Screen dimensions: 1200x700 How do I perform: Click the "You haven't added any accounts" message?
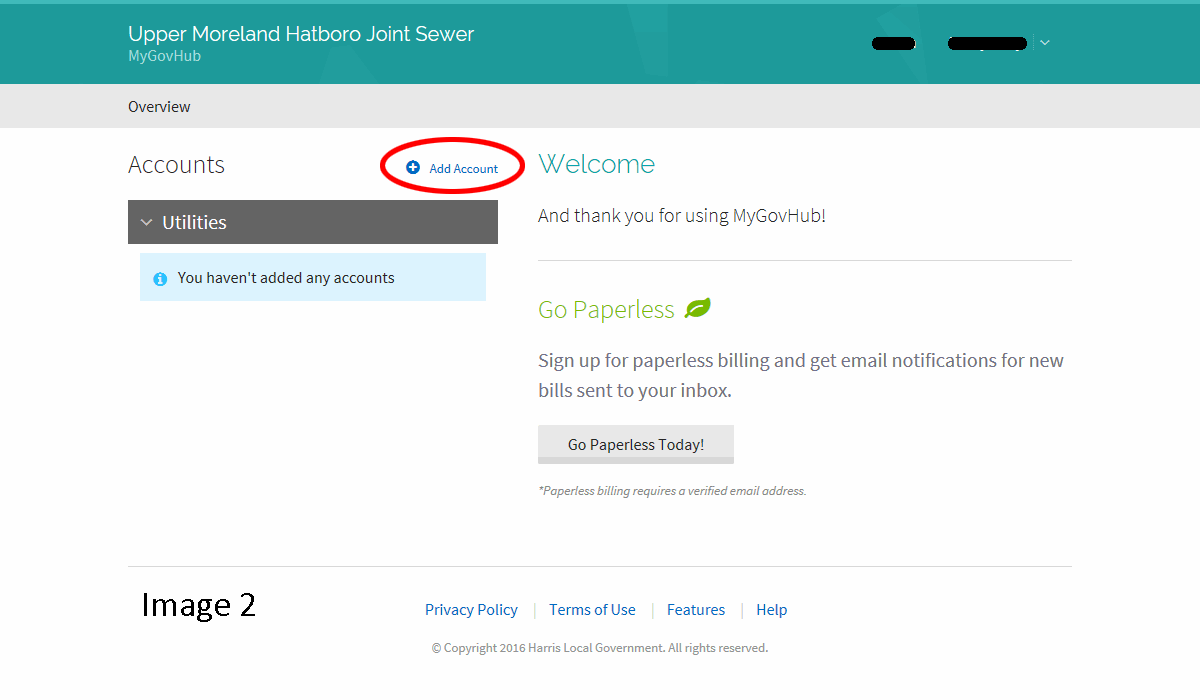pos(286,278)
